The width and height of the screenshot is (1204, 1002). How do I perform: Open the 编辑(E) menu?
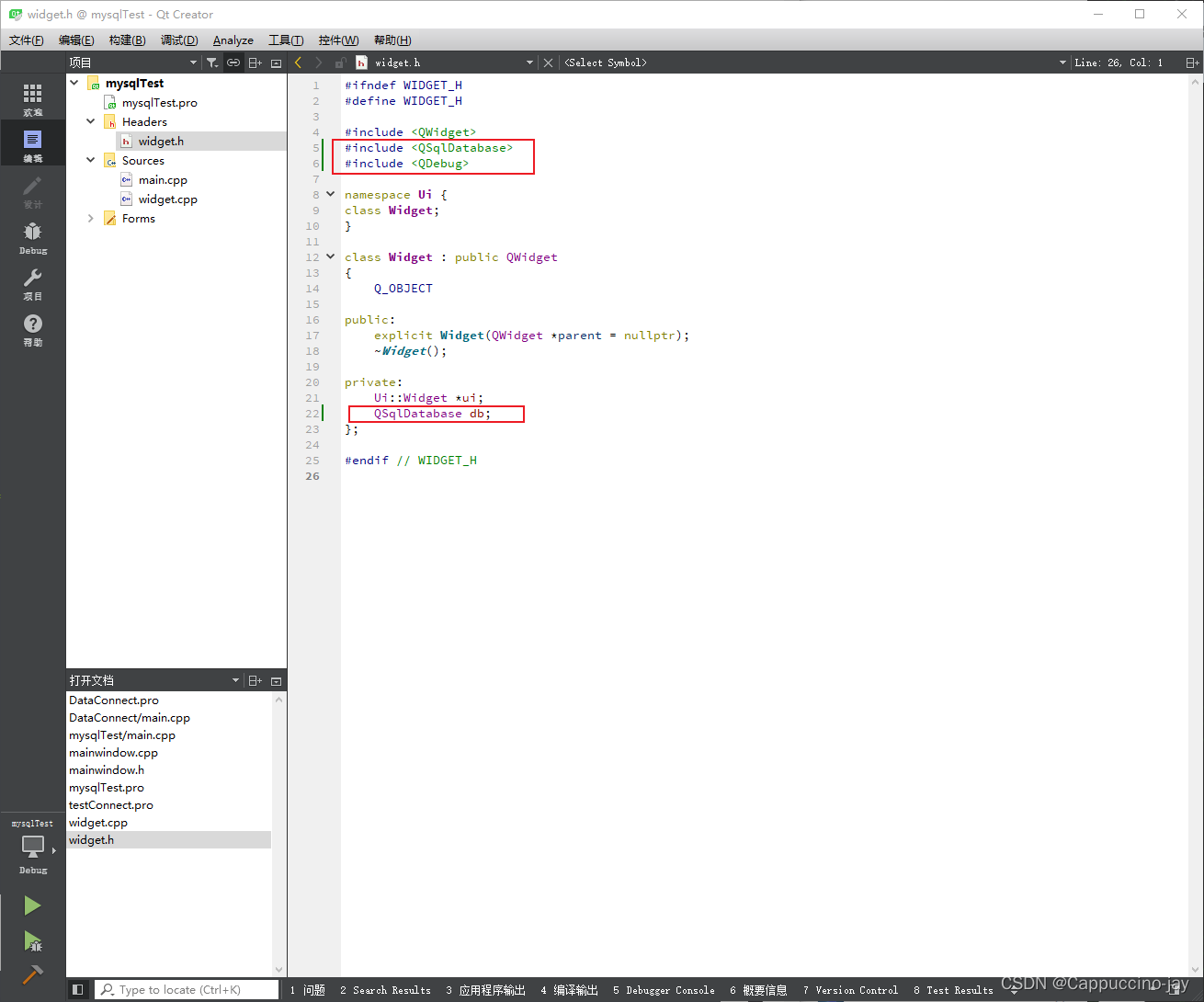[76, 40]
